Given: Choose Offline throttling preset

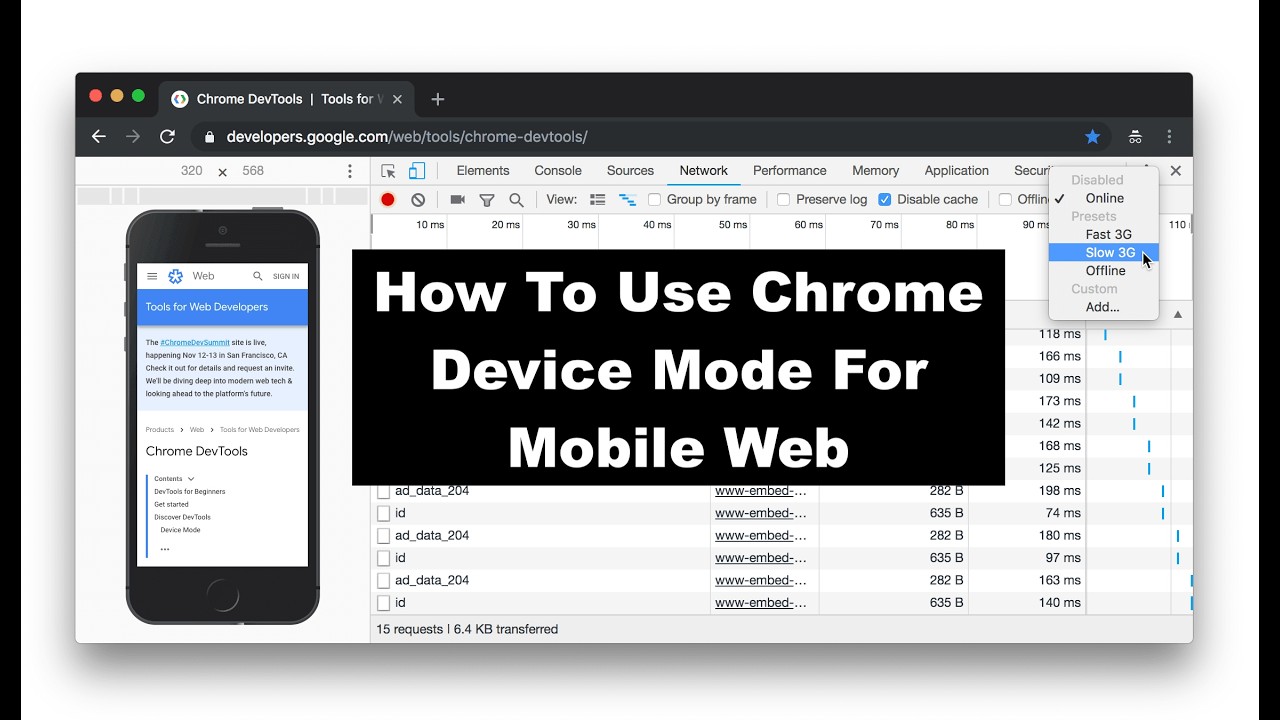Looking at the screenshot, I should [x=1104, y=271].
